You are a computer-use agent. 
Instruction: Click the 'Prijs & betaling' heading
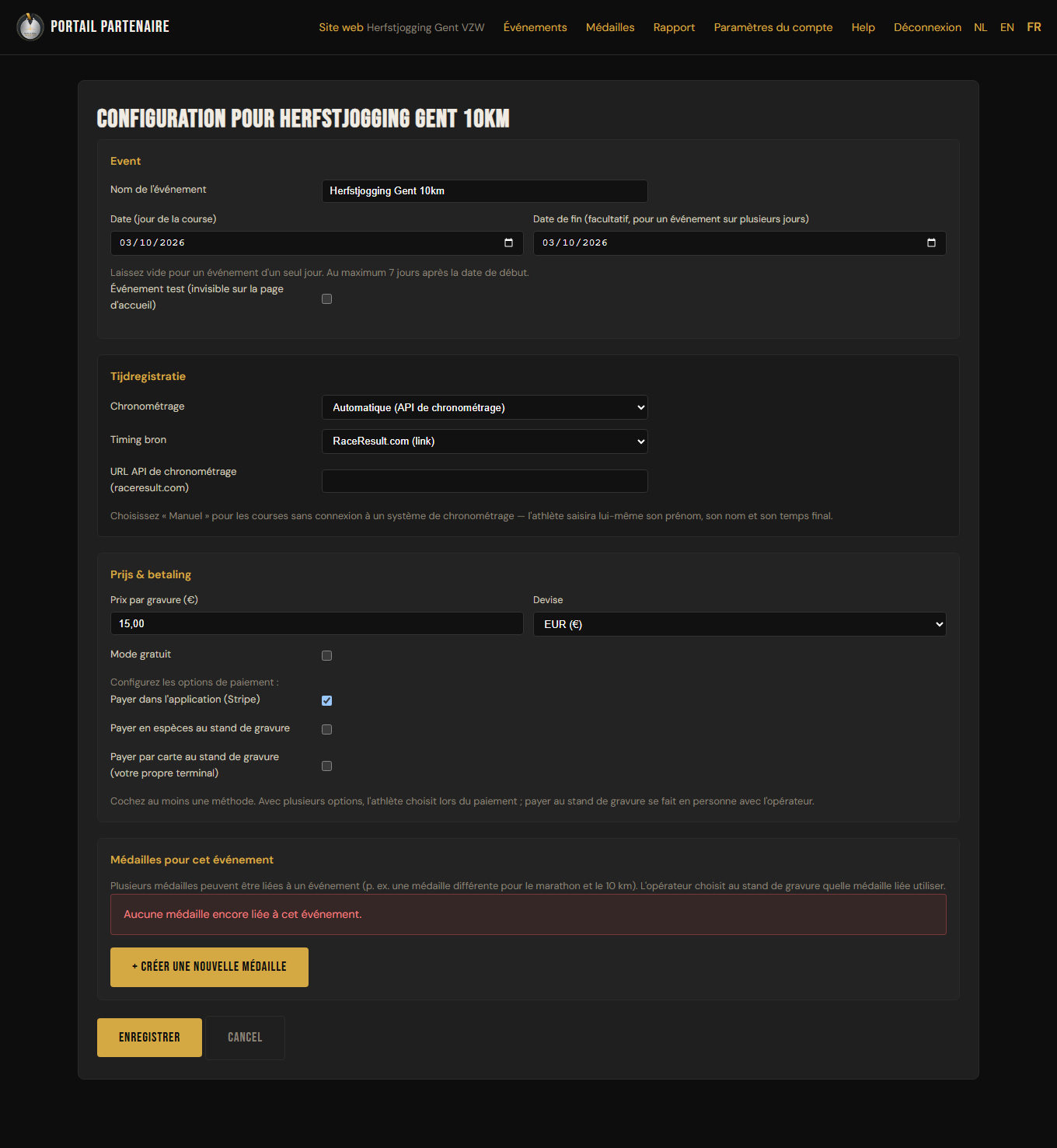pyautogui.click(x=151, y=574)
